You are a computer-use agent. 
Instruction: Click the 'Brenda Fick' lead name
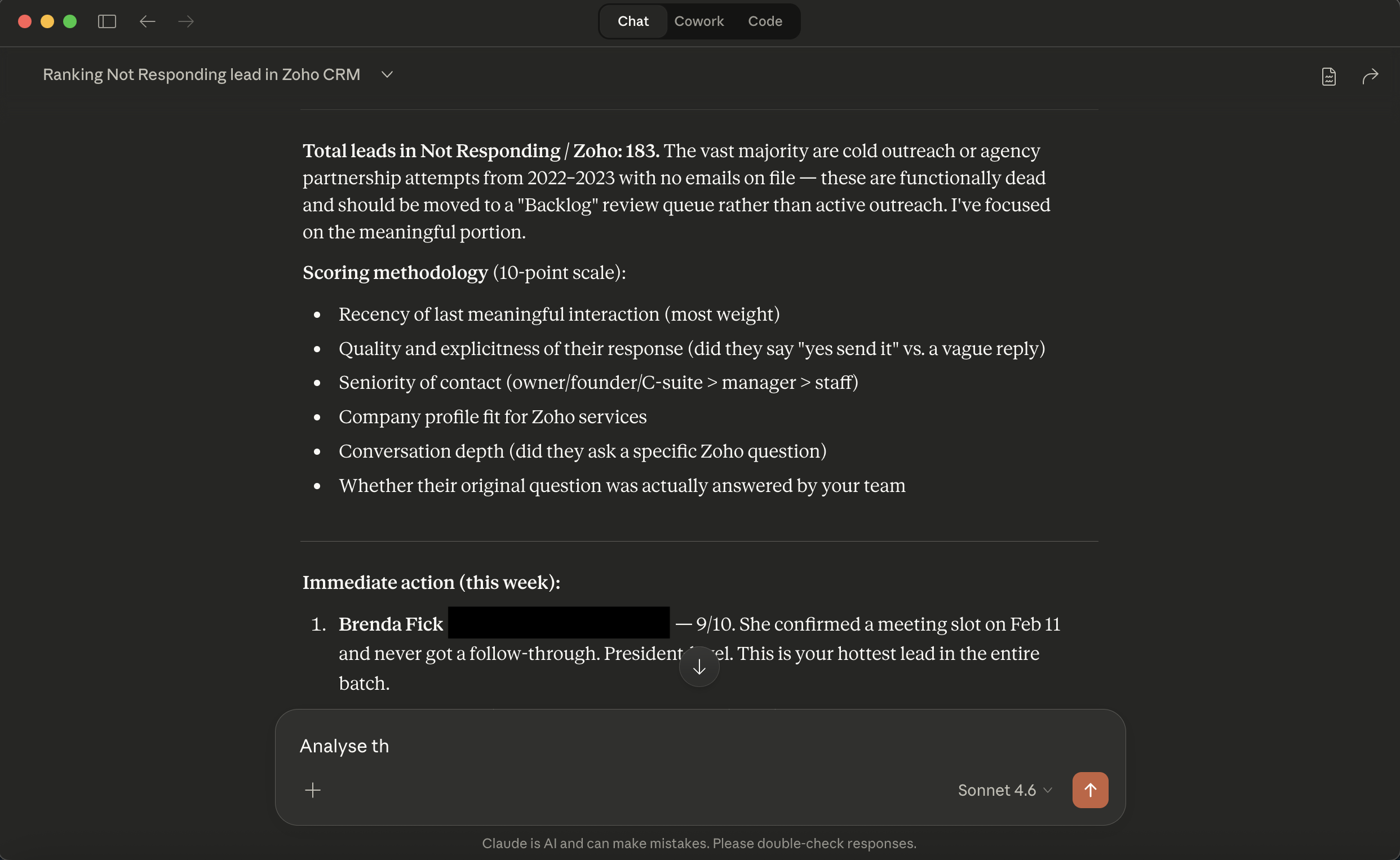(x=391, y=624)
